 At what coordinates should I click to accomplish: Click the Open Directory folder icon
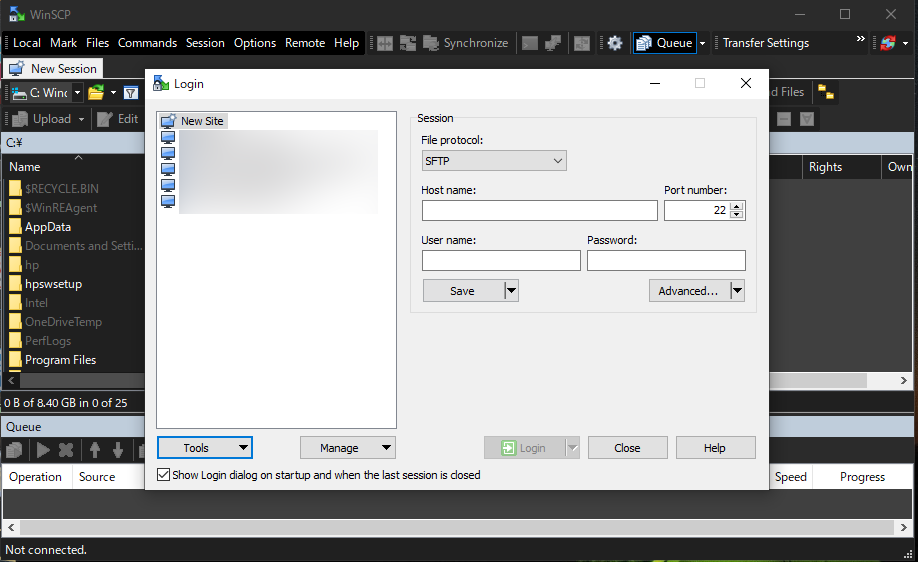(96, 92)
